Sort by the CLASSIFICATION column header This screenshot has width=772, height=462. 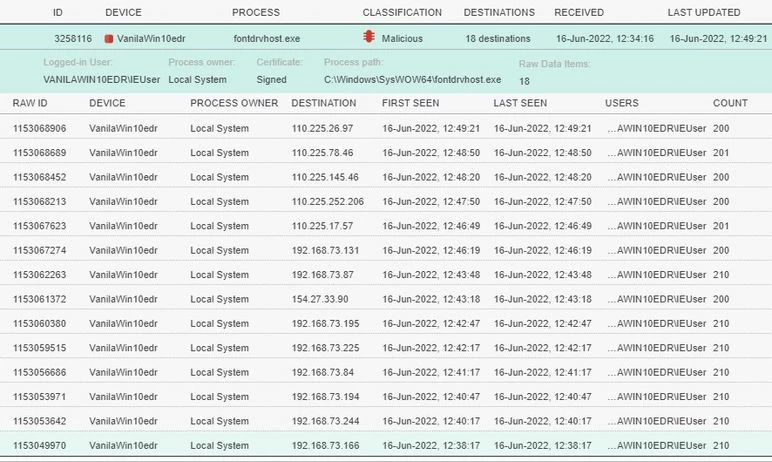click(x=402, y=12)
